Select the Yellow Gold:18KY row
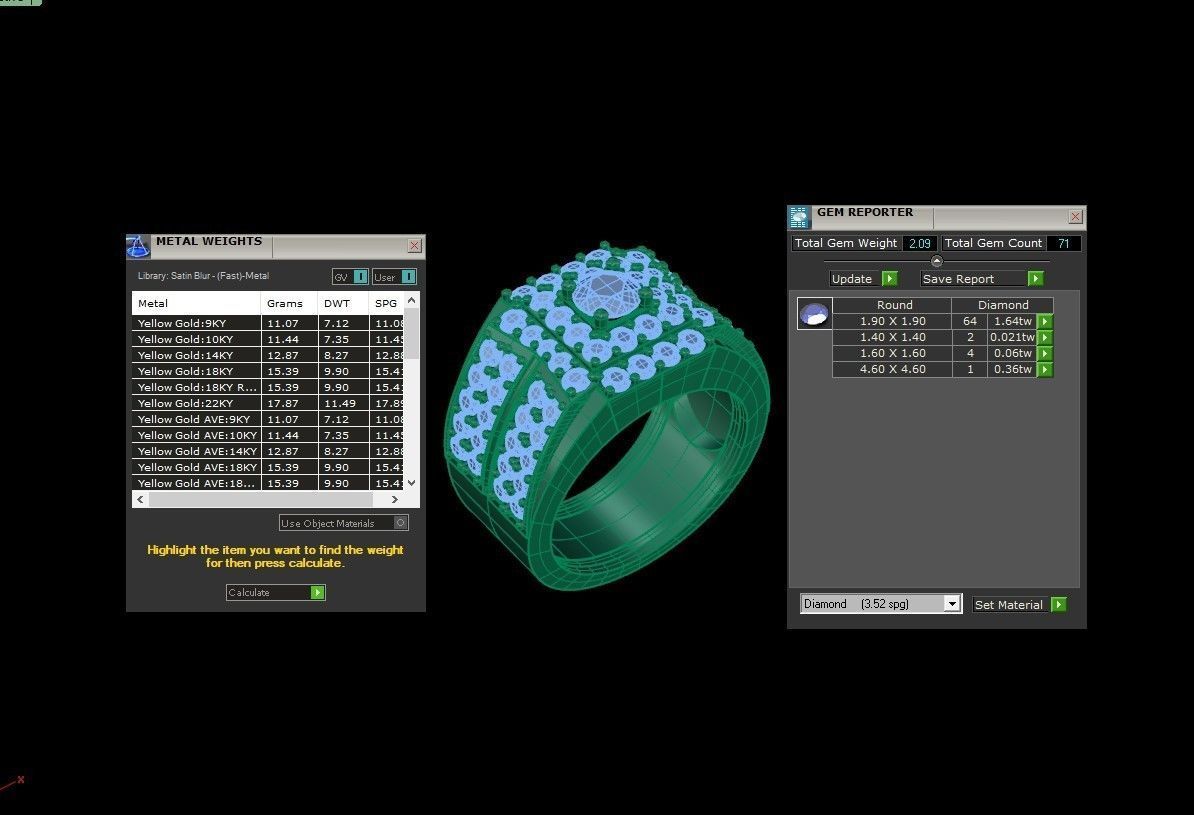The image size is (1194, 815). point(267,371)
